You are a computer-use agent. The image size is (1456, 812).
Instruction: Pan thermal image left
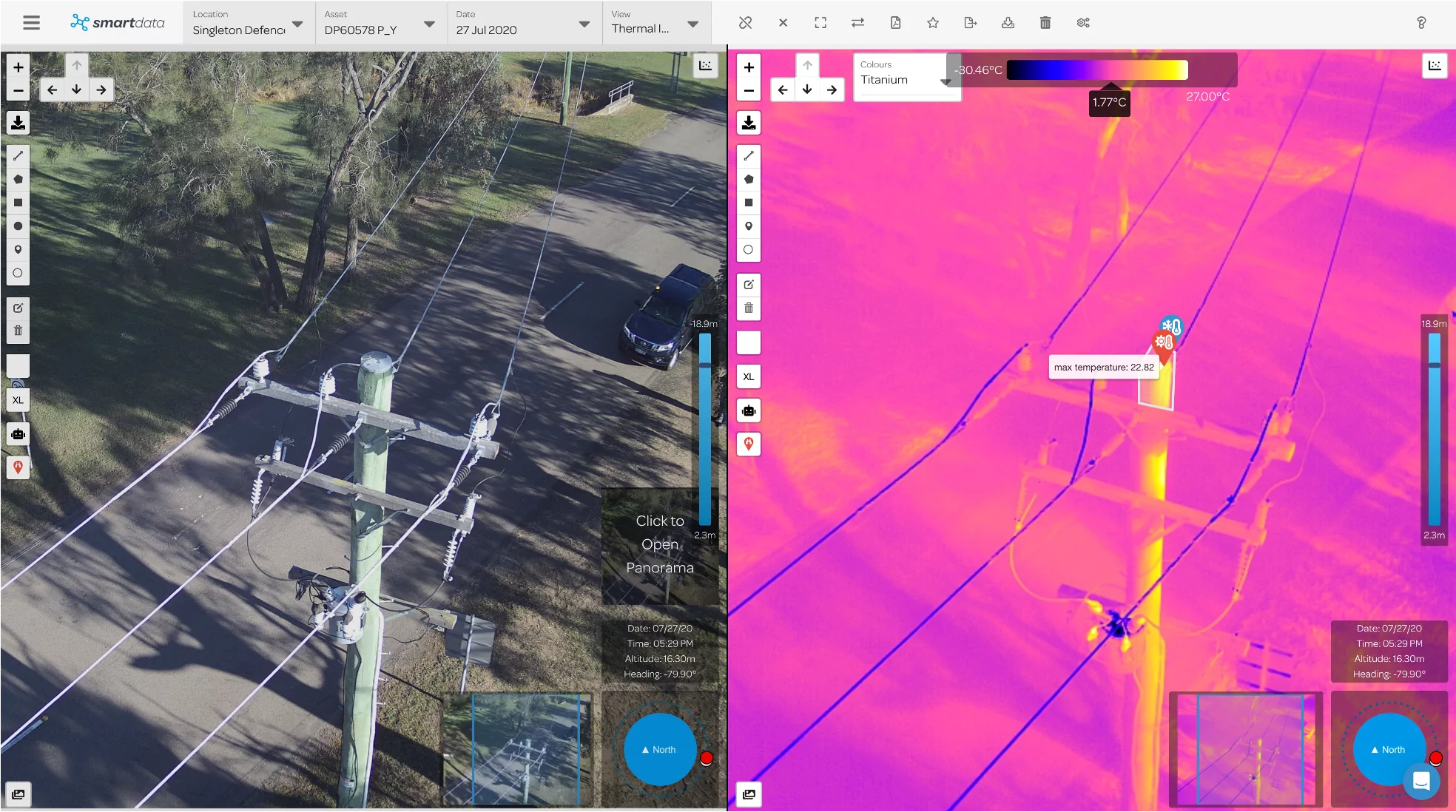pyautogui.click(x=783, y=90)
